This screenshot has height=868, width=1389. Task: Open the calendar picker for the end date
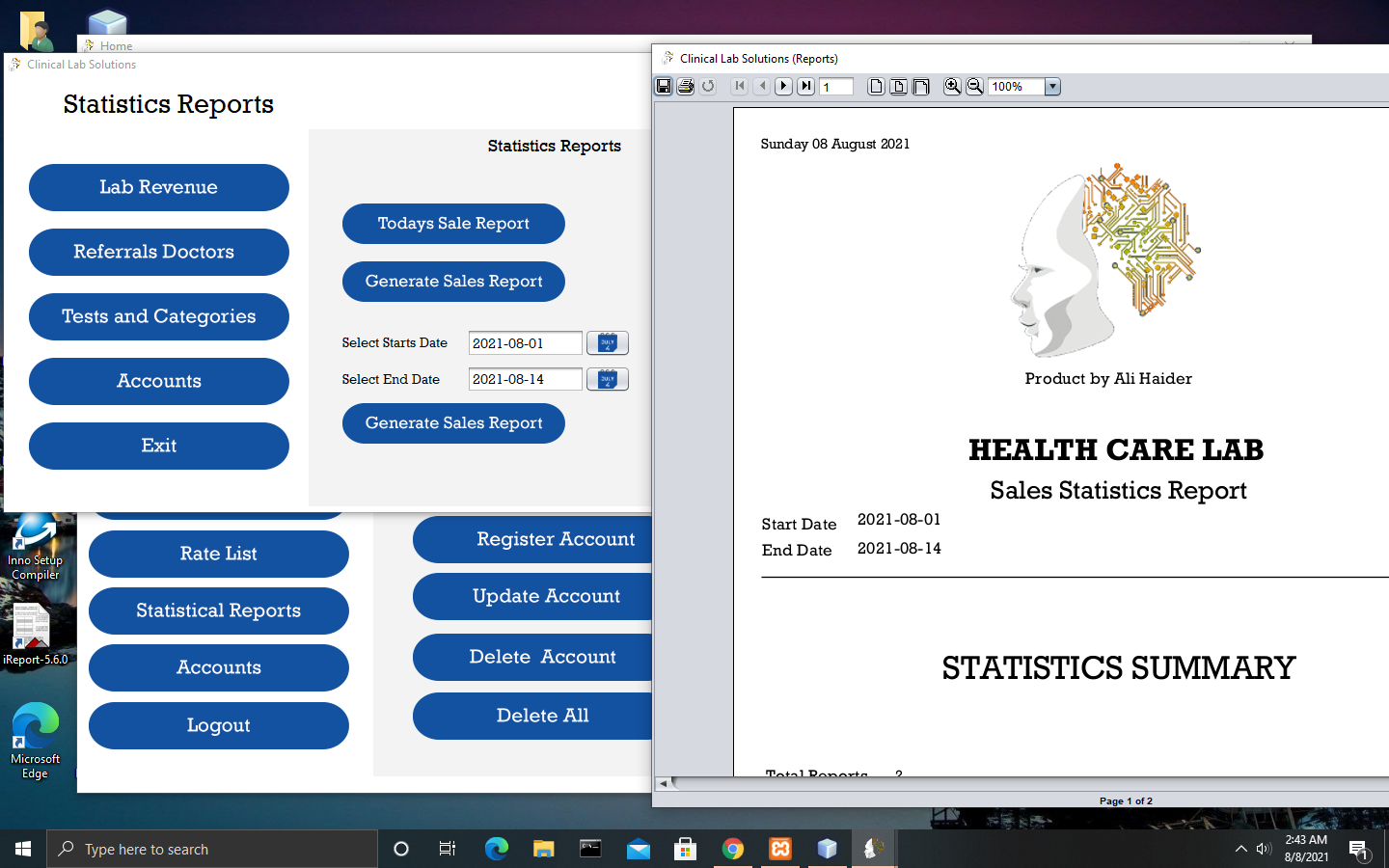608,379
